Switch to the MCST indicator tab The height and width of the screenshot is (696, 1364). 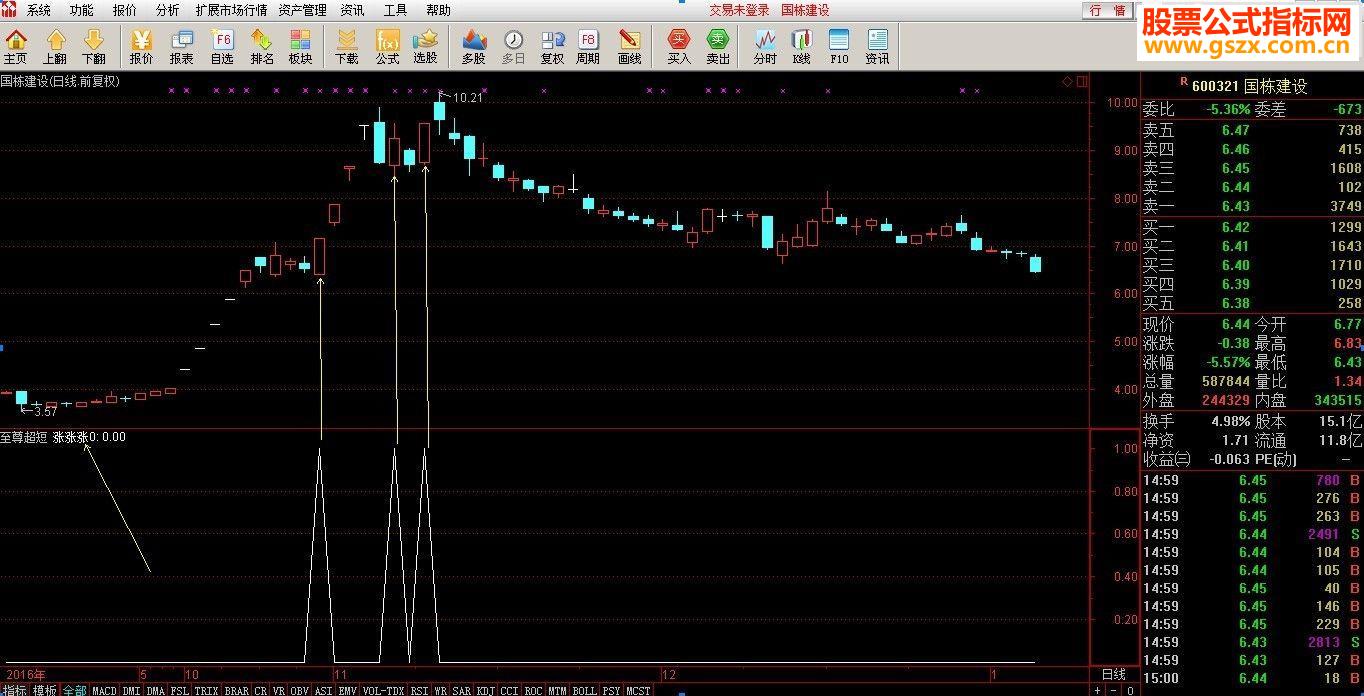pos(637,690)
